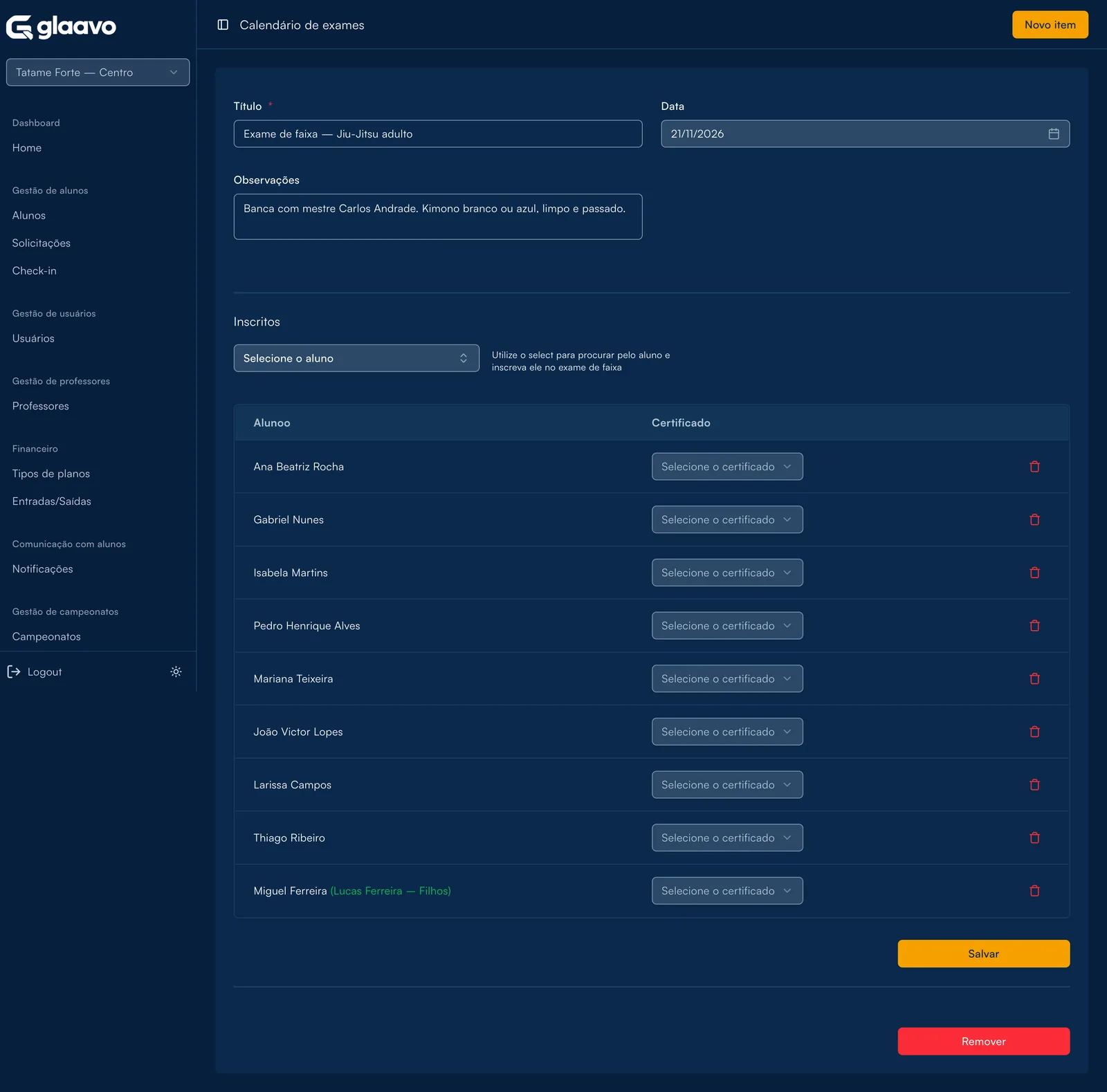The width and height of the screenshot is (1107, 1092).
Task: Click the Data field showing 21/11/2026
Action: tap(866, 134)
